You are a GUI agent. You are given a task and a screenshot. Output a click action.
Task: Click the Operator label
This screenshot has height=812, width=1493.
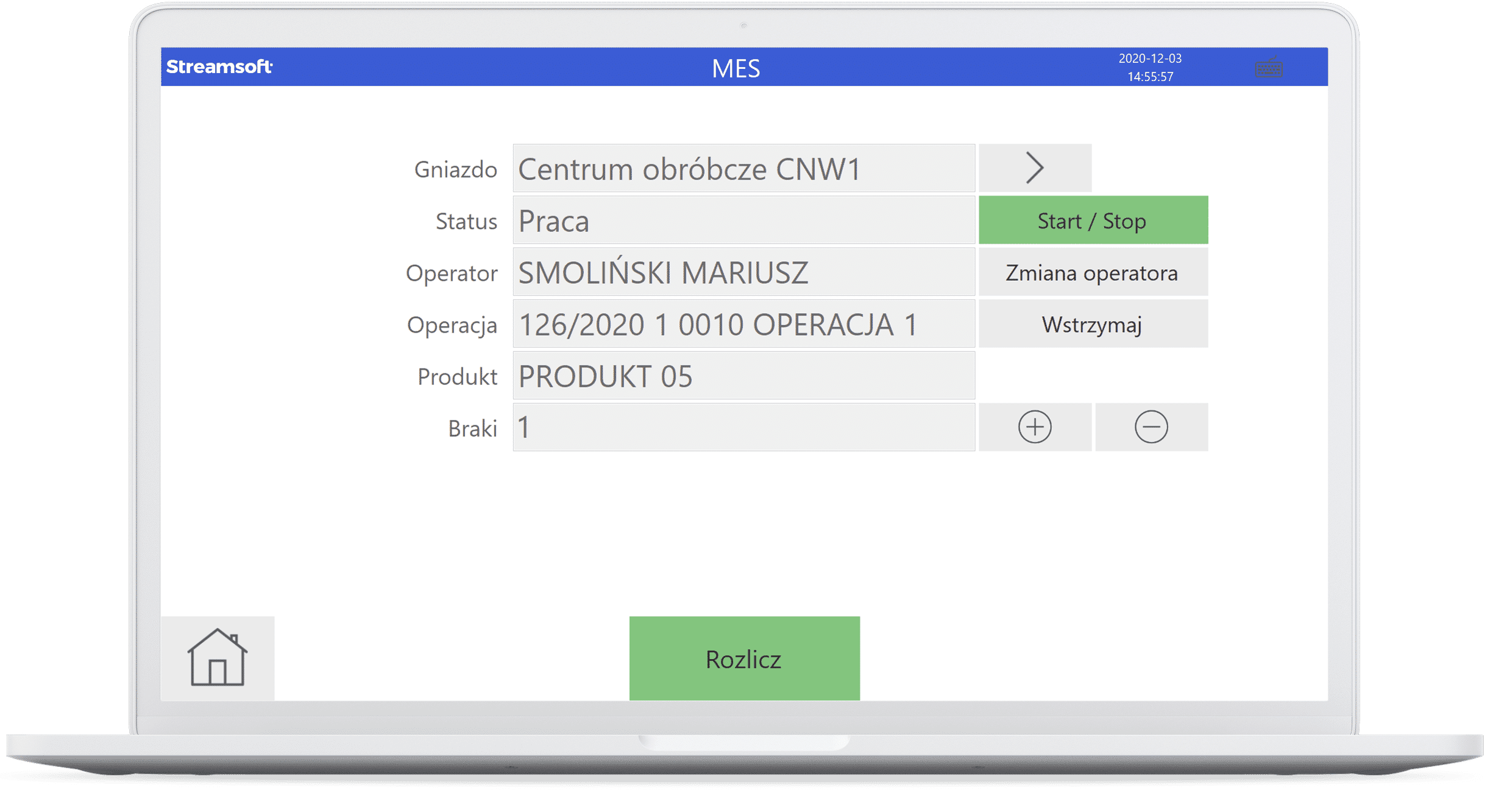tap(452, 274)
